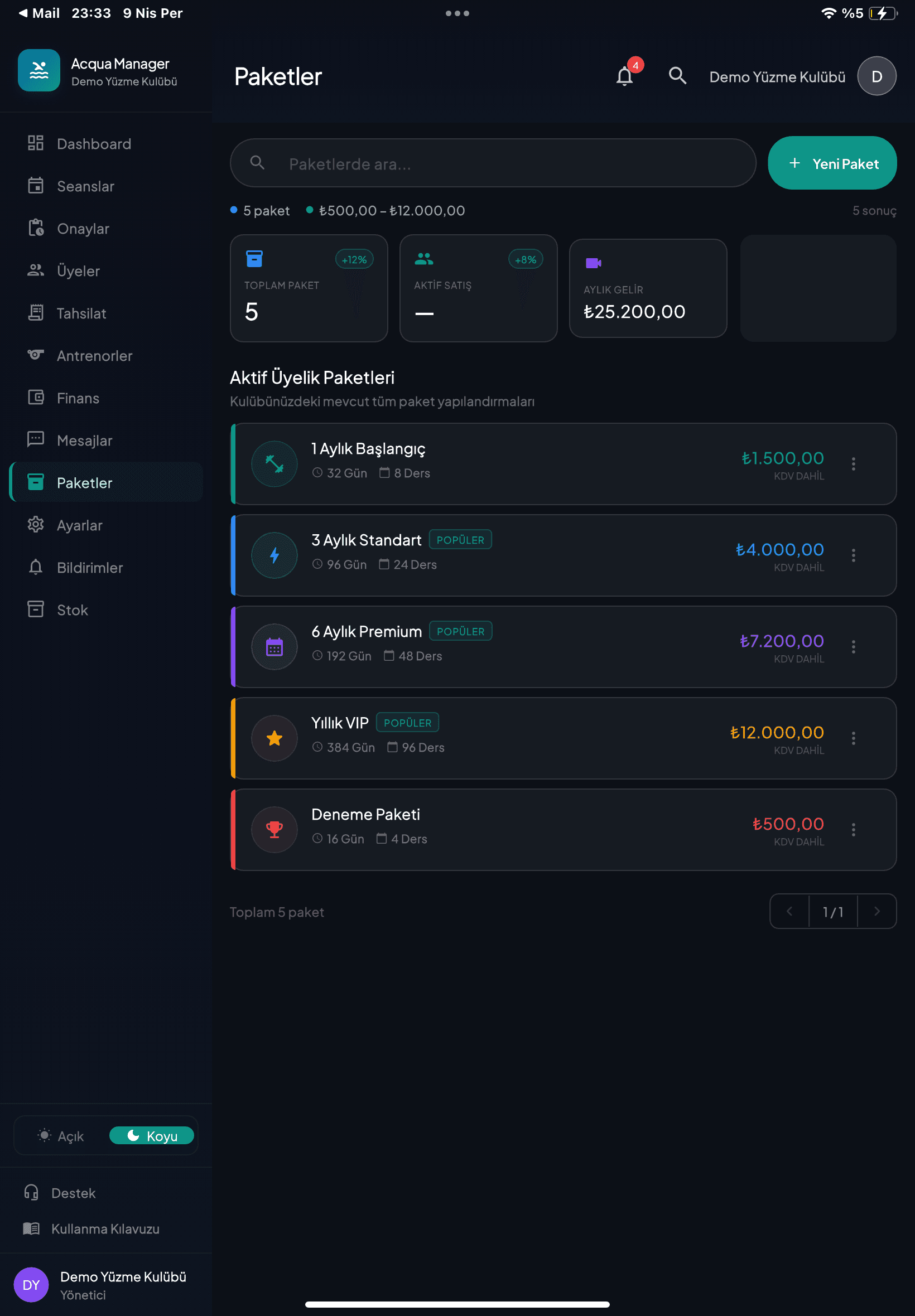This screenshot has height=1316, width=915.
Task: Open the Aktif Satış stat card
Action: tap(478, 288)
